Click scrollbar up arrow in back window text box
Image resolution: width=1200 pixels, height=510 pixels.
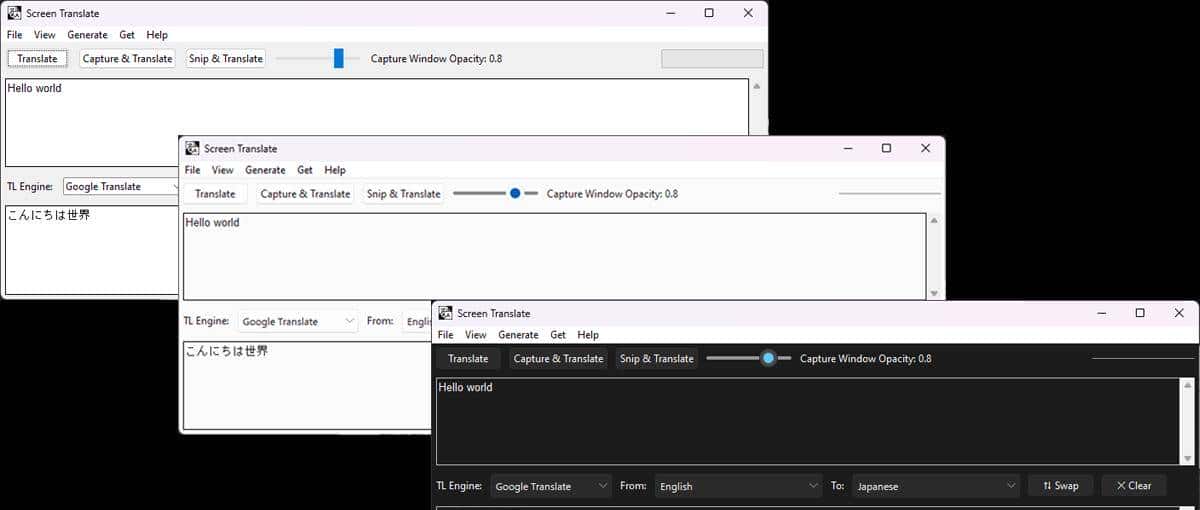pos(757,86)
